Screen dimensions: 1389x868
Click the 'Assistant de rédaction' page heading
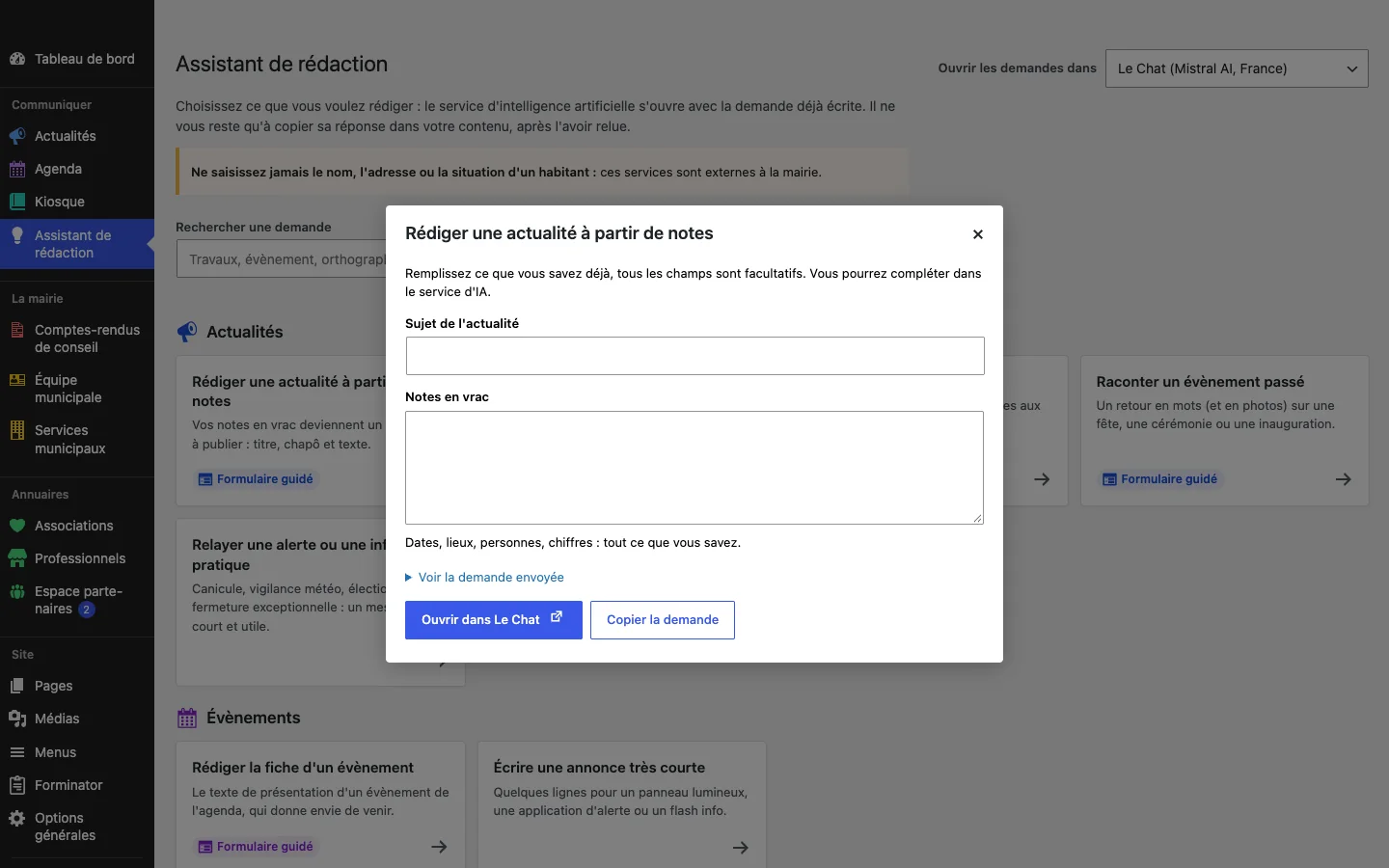pos(282,65)
